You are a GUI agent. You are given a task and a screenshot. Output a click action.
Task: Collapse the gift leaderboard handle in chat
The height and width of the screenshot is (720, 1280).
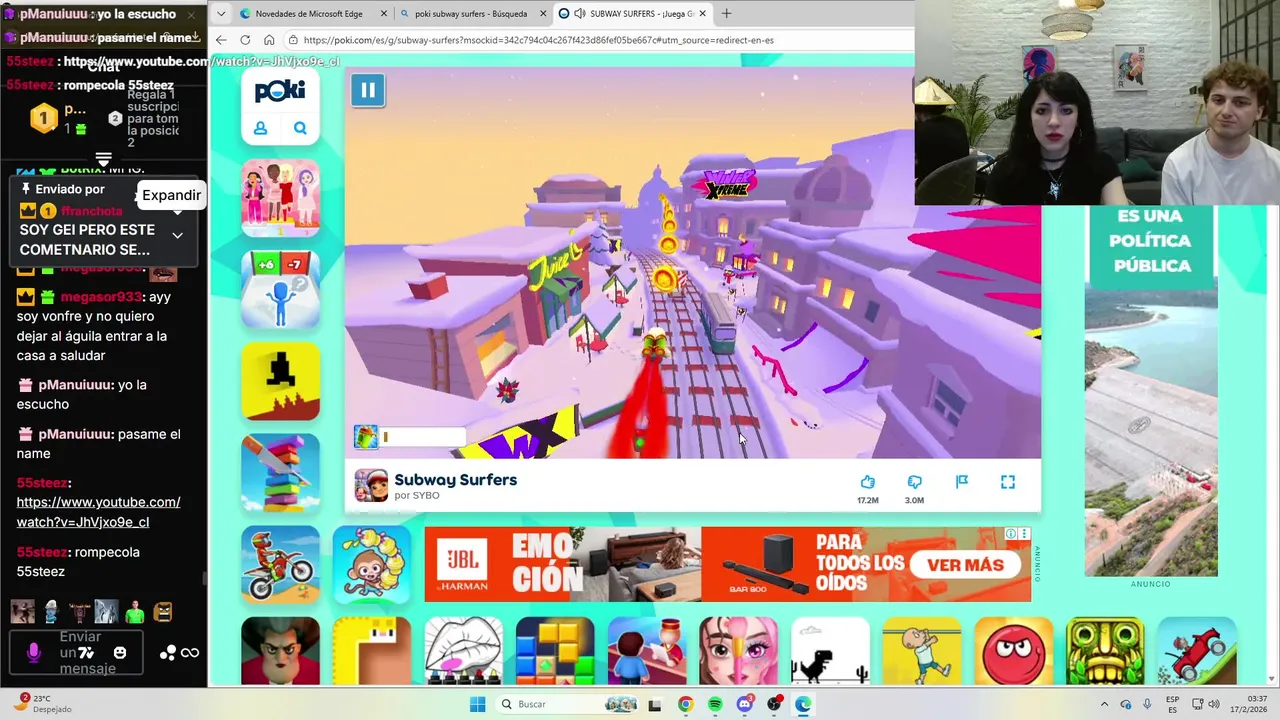pyautogui.click(x=103, y=159)
